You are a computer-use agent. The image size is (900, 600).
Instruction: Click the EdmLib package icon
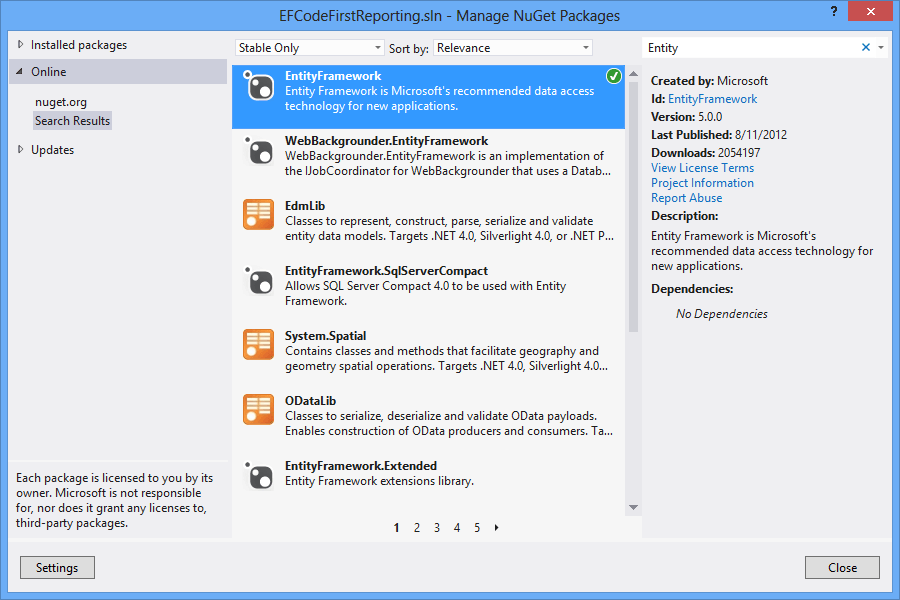coord(258,215)
